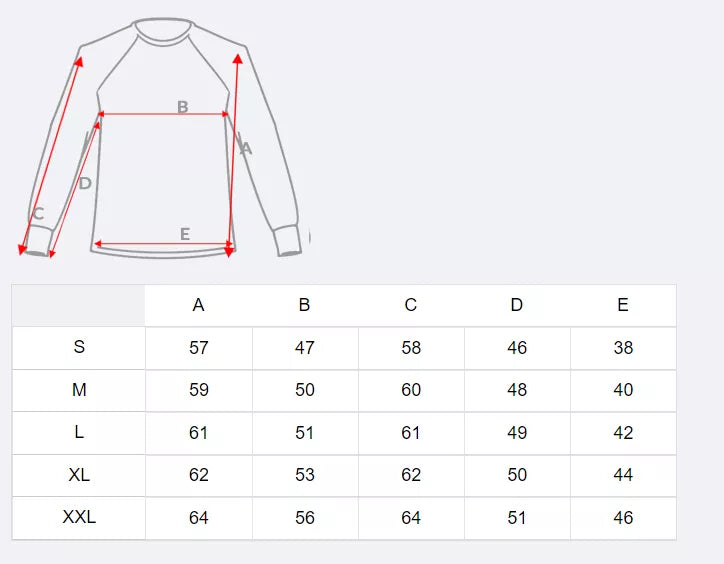Select column header B in the size table
The image size is (724, 564).
click(x=305, y=305)
